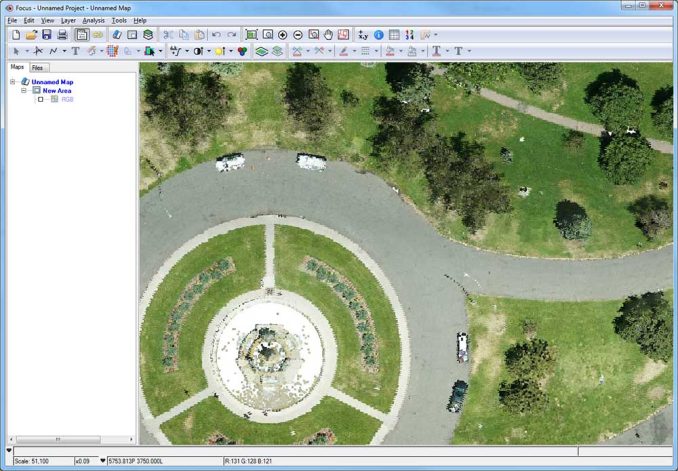Viewport: 678px width, 471px height.
Task: Open dropdown next to New Line tool
Action: coord(64,51)
